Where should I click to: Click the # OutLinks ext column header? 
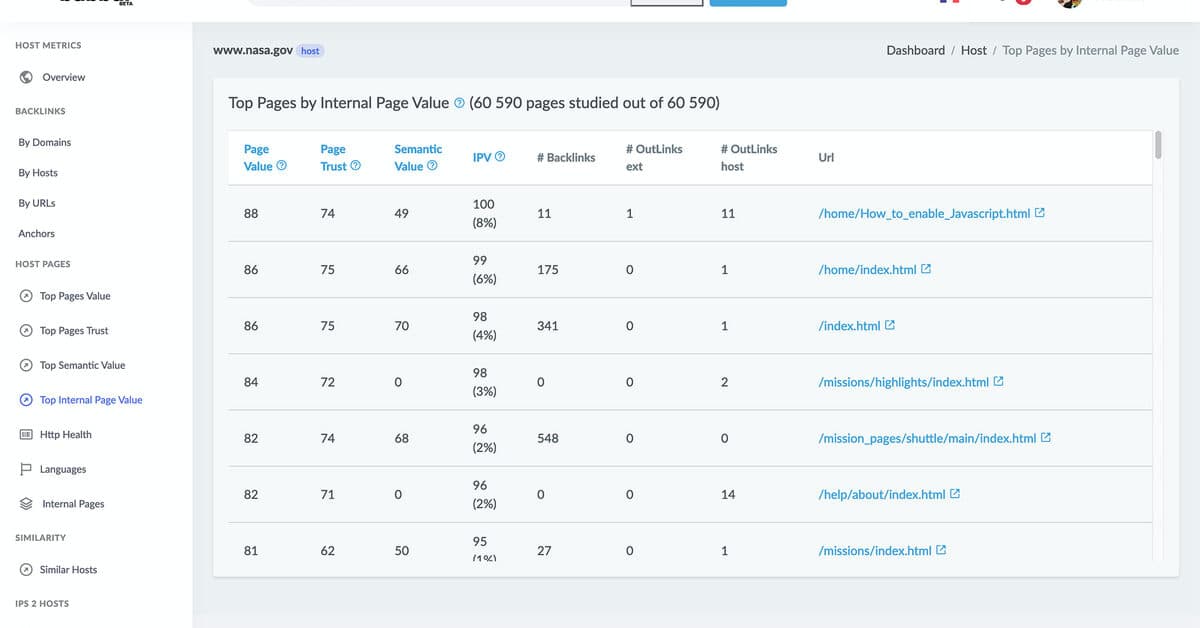click(x=654, y=157)
